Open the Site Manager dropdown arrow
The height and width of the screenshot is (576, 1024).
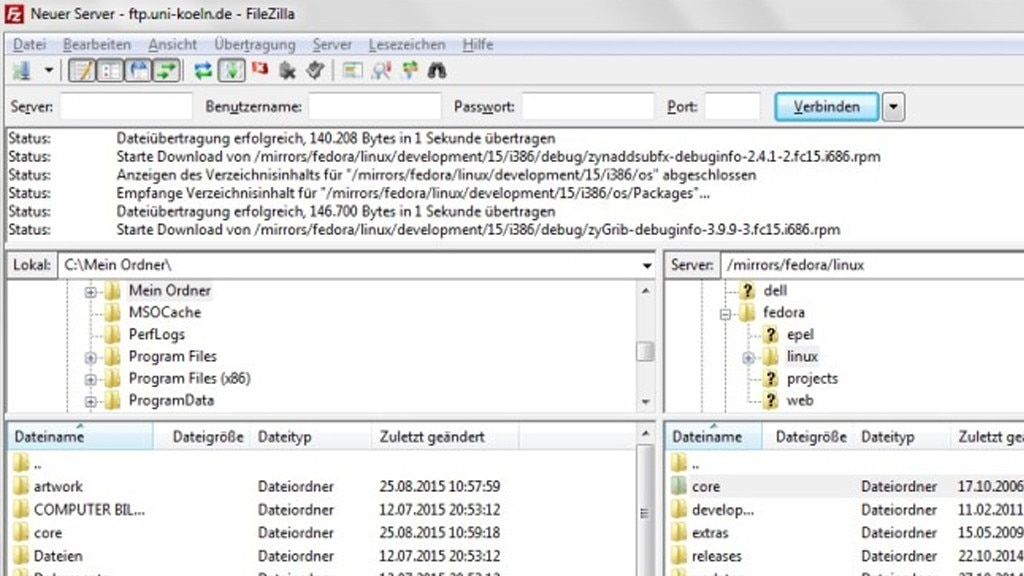[x=48, y=71]
